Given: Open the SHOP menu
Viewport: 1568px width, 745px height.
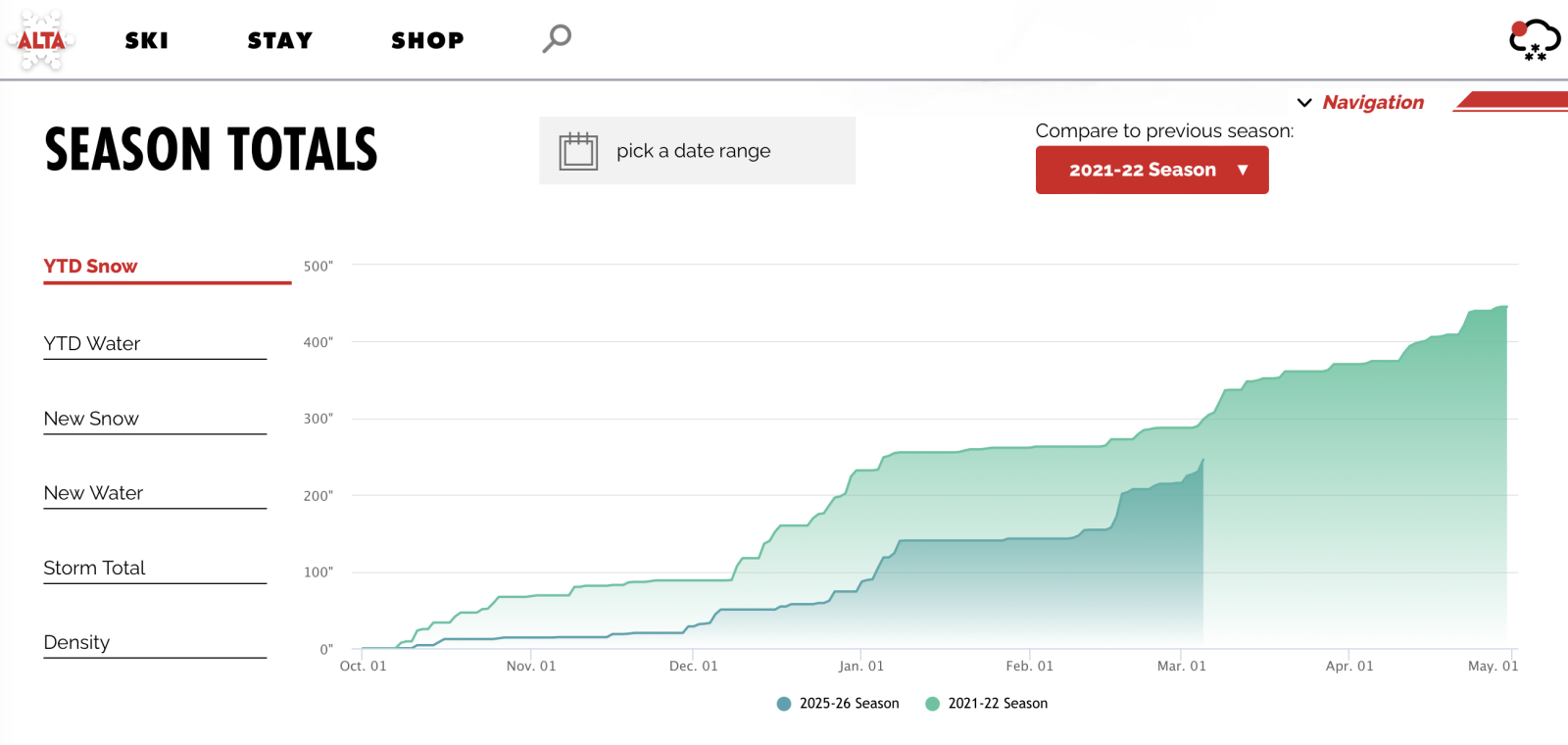Looking at the screenshot, I should point(427,40).
